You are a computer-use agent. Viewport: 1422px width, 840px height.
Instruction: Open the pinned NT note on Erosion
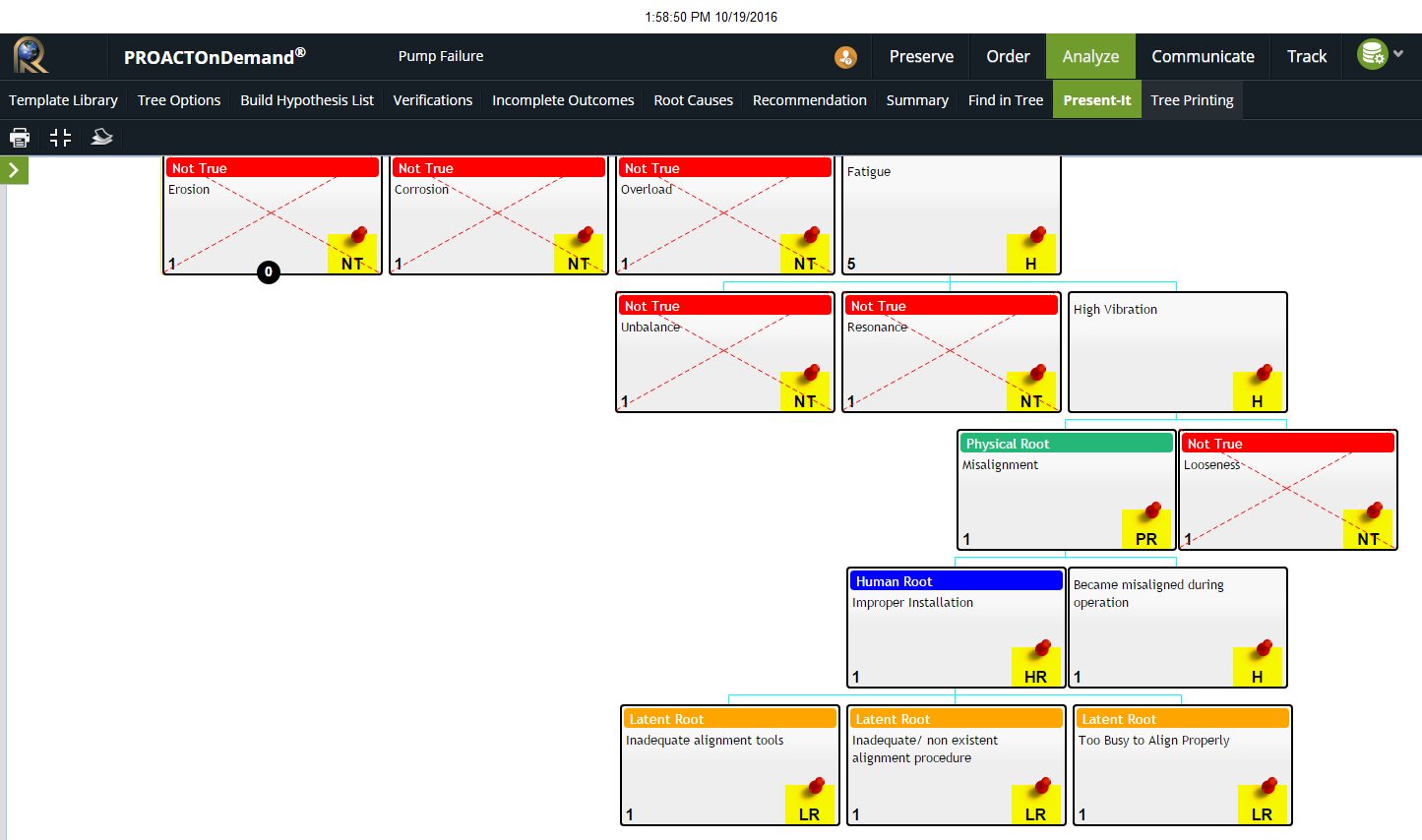[352, 253]
